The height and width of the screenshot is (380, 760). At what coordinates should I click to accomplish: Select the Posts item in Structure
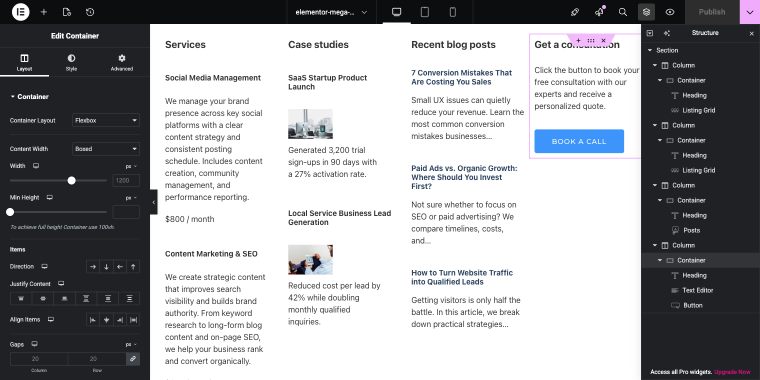[692, 230]
